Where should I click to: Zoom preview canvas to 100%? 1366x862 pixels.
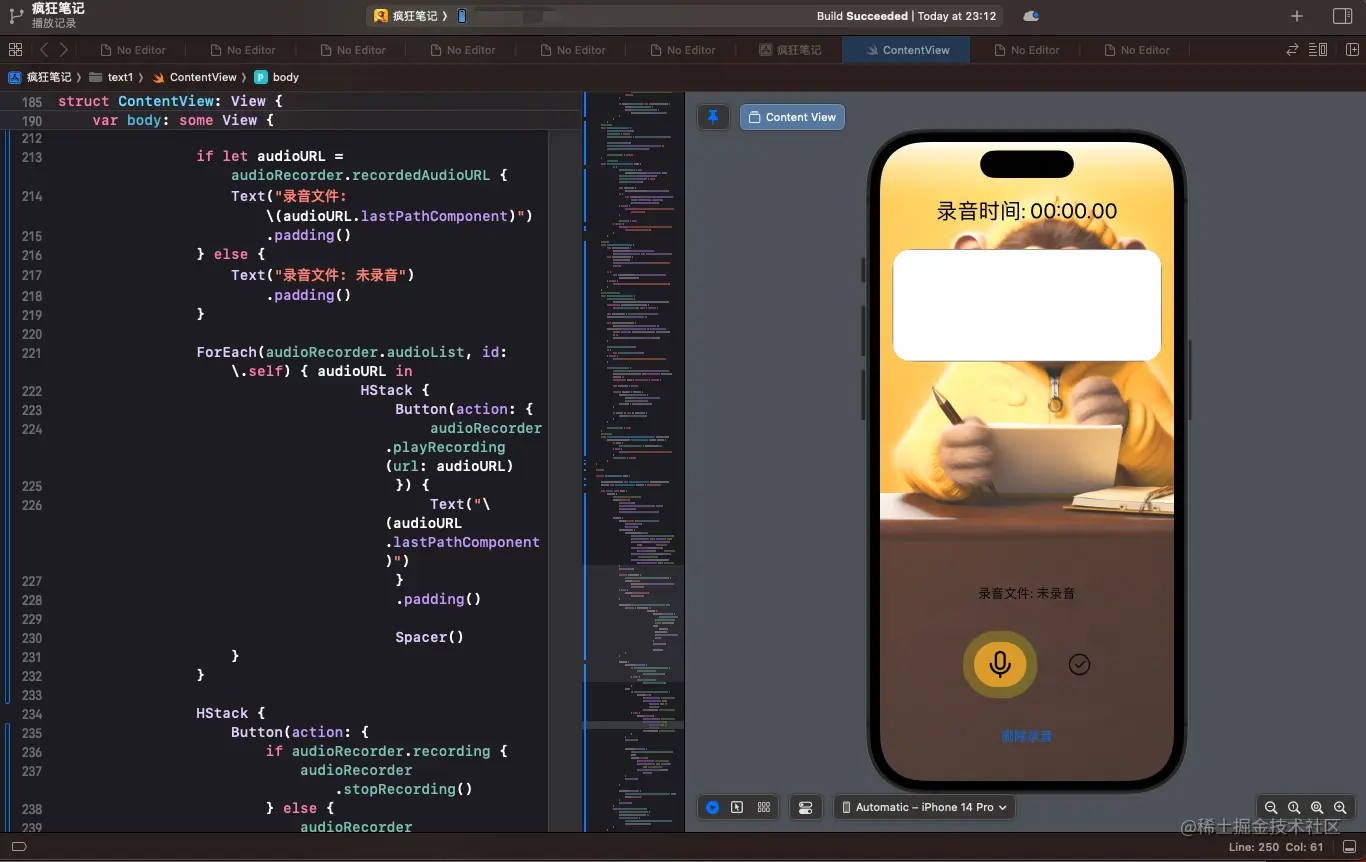[1294, 807]
